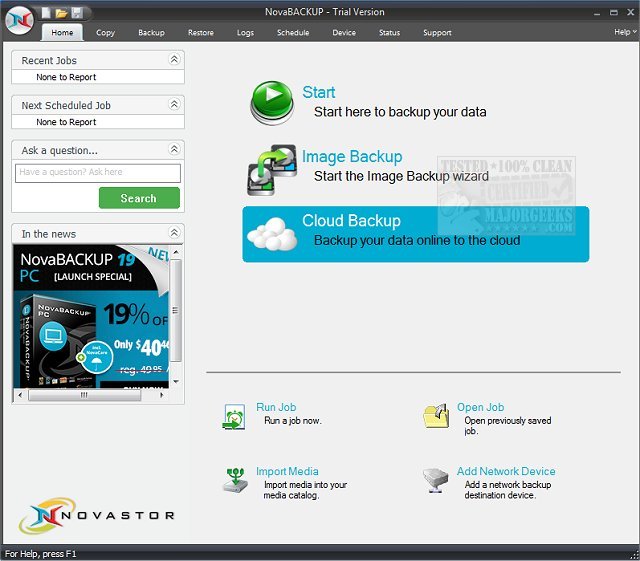The height and width of the screenshot is (561, 640).
Task: Click the green Search button
Action: (x=139, y=198)
